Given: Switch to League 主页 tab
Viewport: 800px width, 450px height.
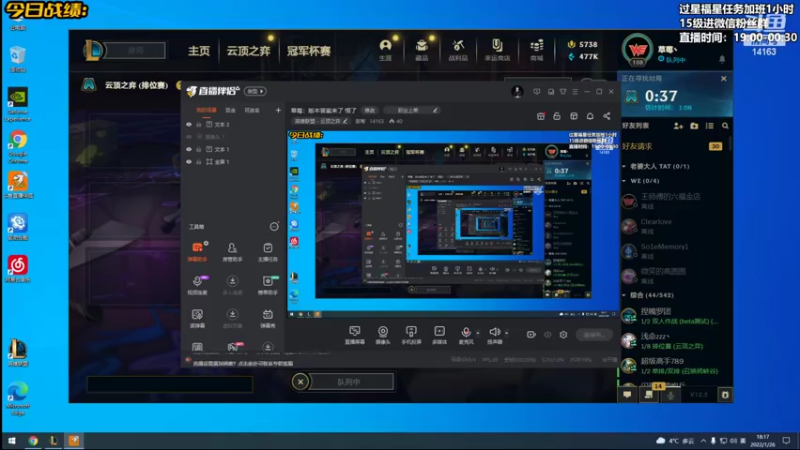Looking at the screenshot, I should pyautogui.click(x=199, y=51).
